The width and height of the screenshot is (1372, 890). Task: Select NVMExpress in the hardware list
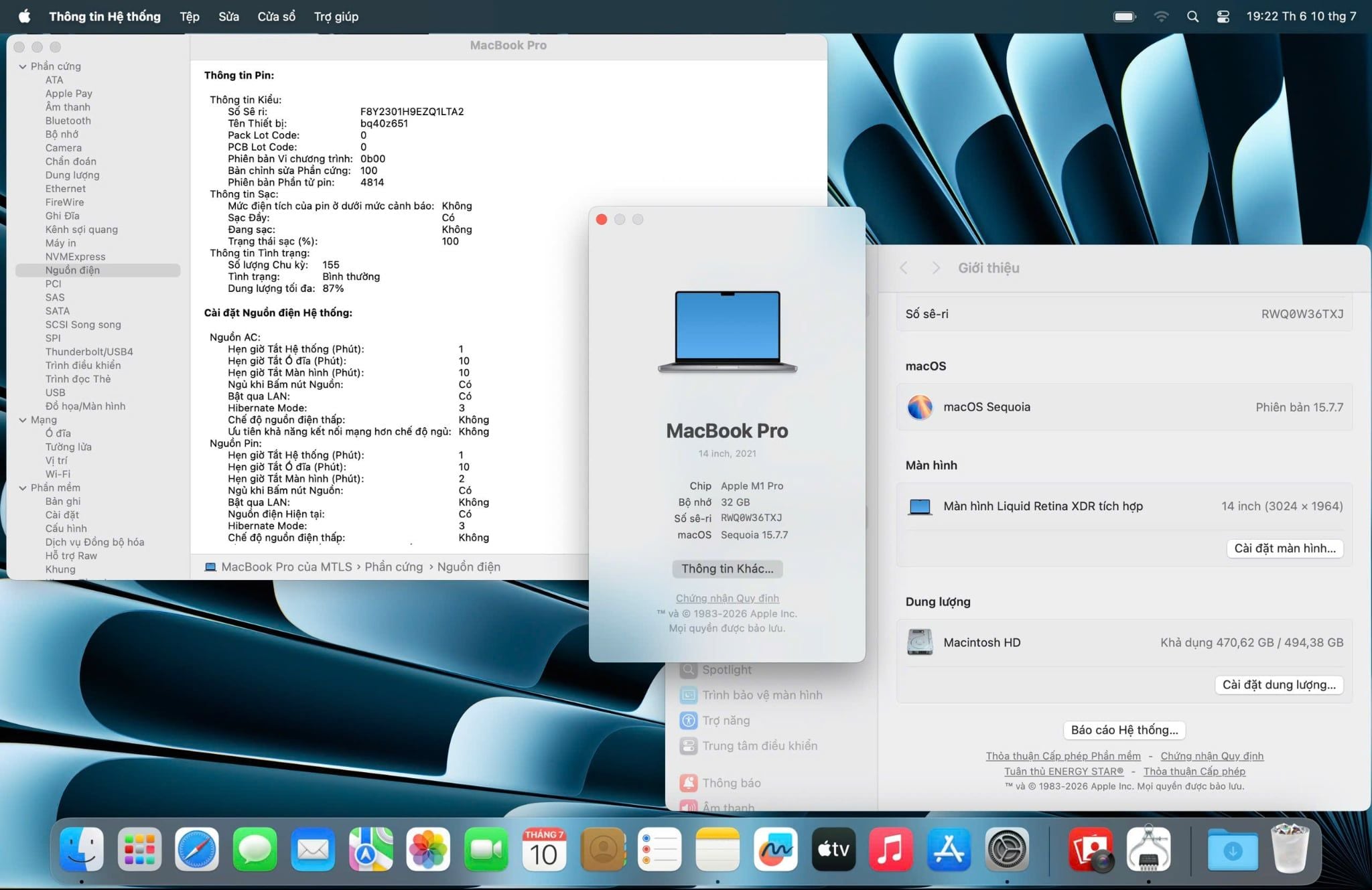coord(75,256)
